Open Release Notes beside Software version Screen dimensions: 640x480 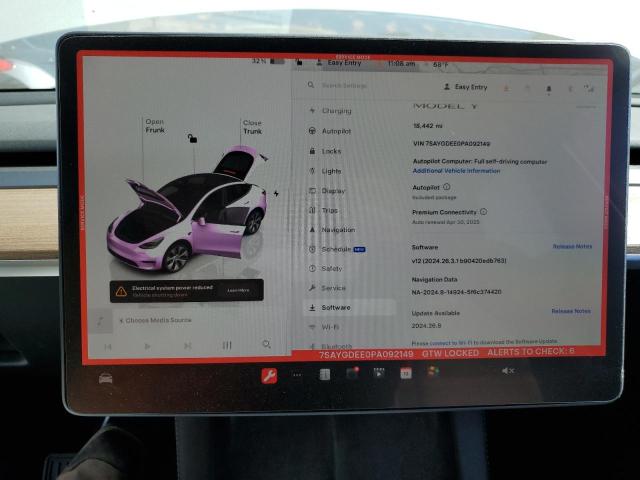pos(572,246)
